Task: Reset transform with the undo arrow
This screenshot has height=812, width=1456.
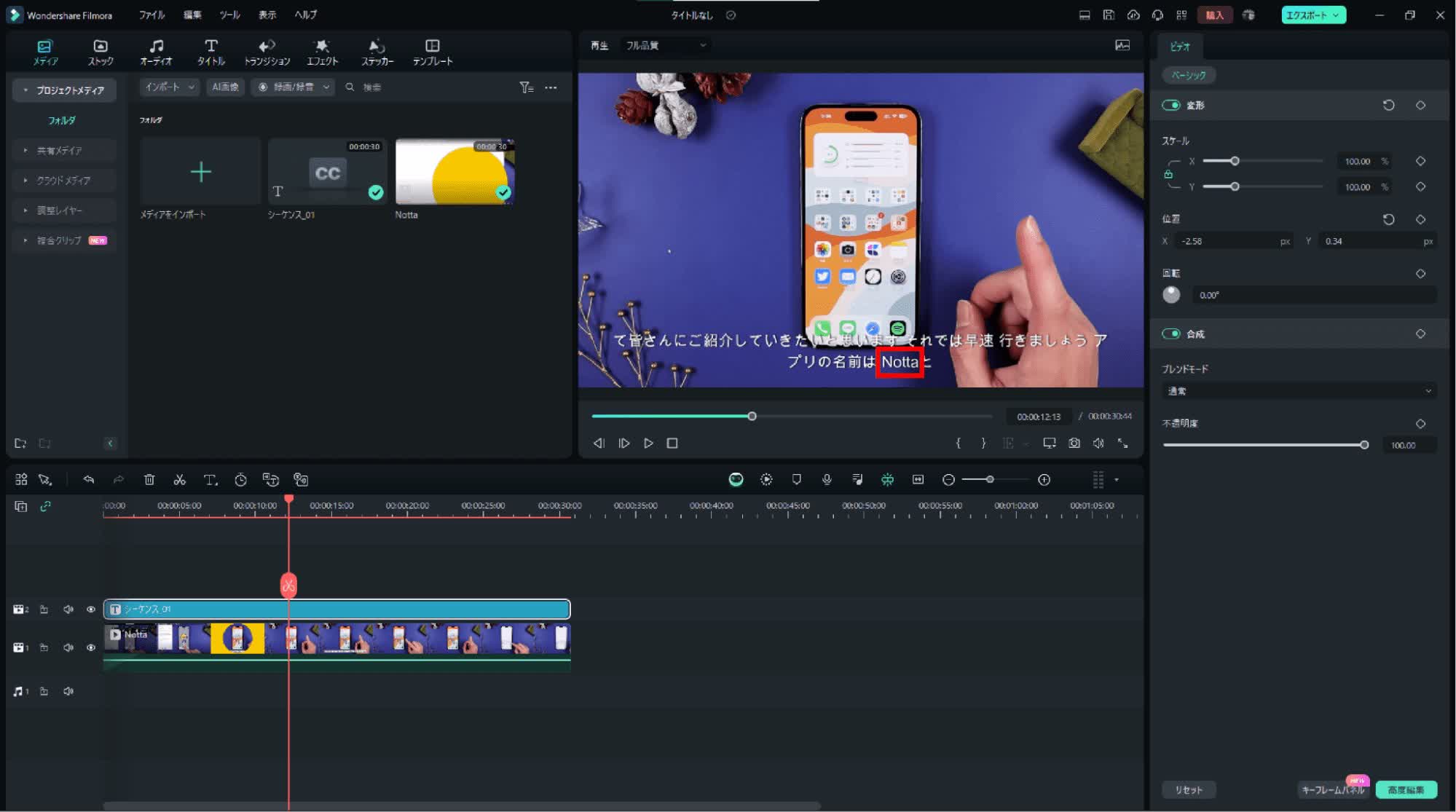Action: (x=1388, y=105)
